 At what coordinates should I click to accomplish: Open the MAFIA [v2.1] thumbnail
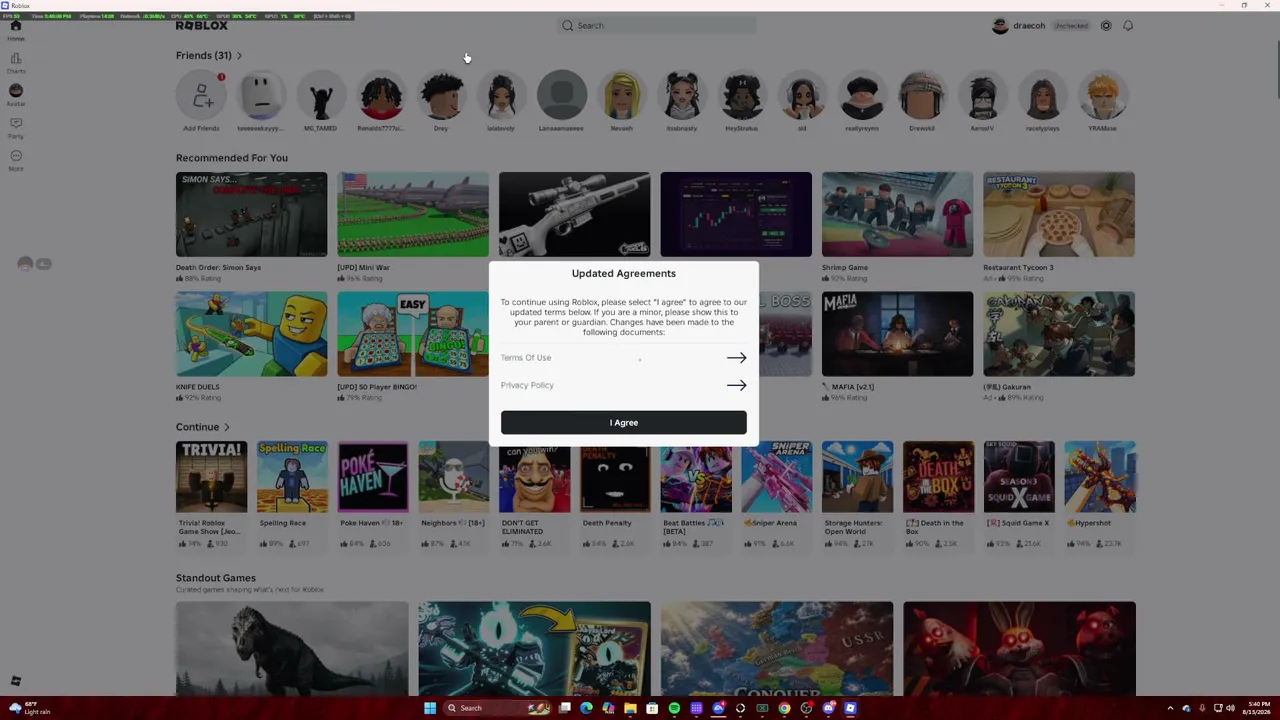(x=897, y=334)
